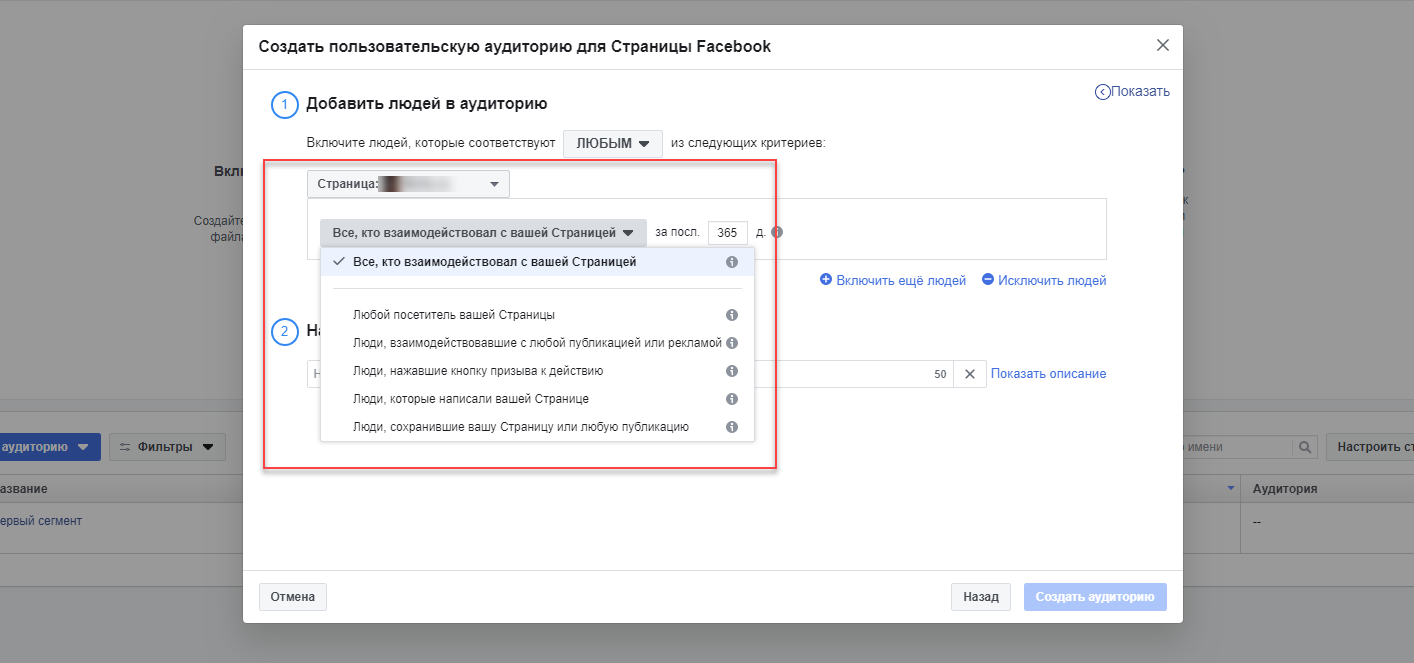Choose 'Люди, нажавшие кнопку призыва к действию'
This screenshot has height=663, width=1414.
[x=537, y=371]
